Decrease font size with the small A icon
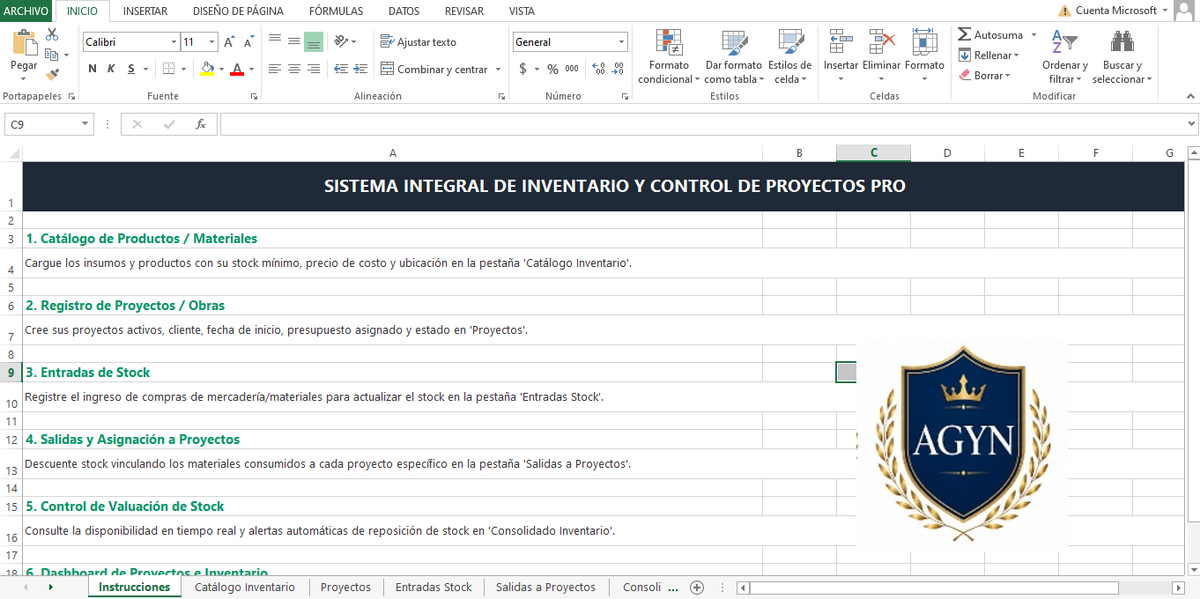Image resolution: width=1200 pixels, height=599 pixels. pos(249,42)
